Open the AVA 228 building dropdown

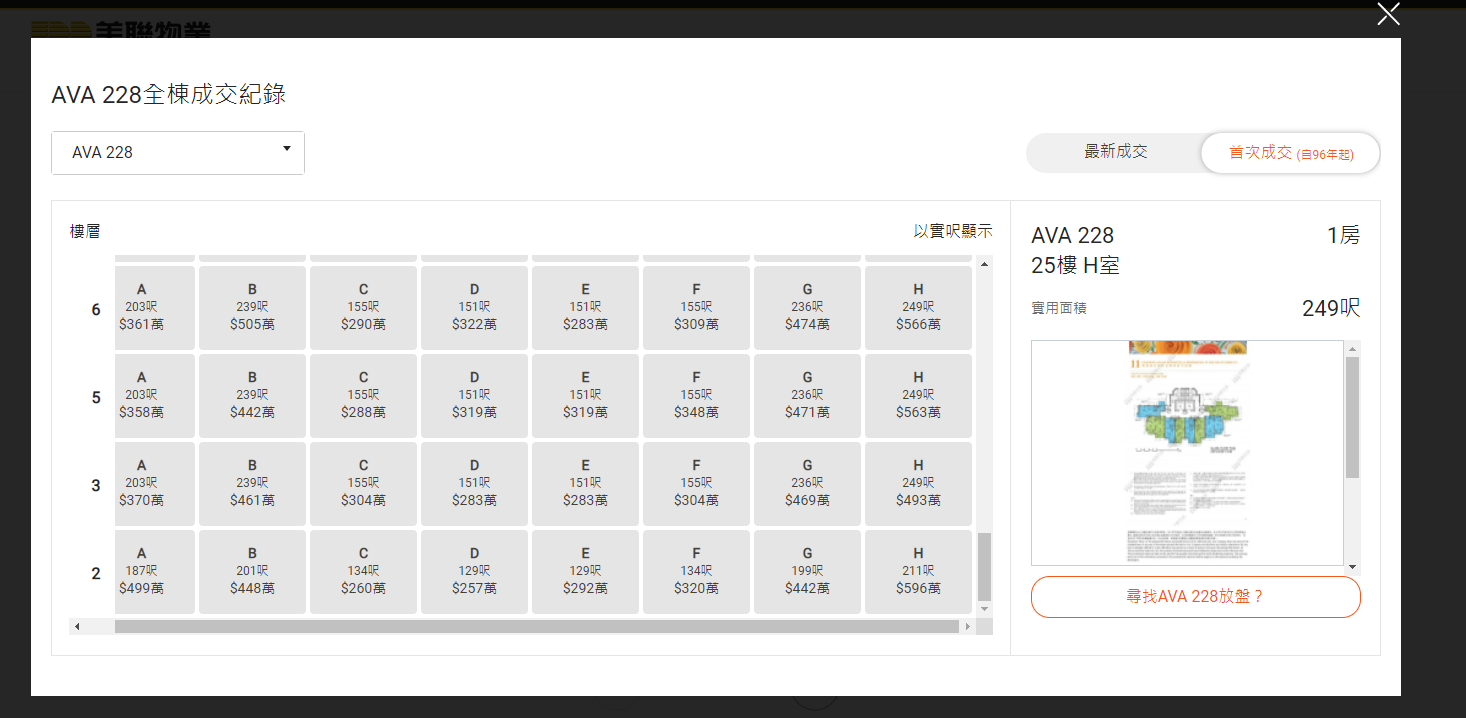point(178,153)
